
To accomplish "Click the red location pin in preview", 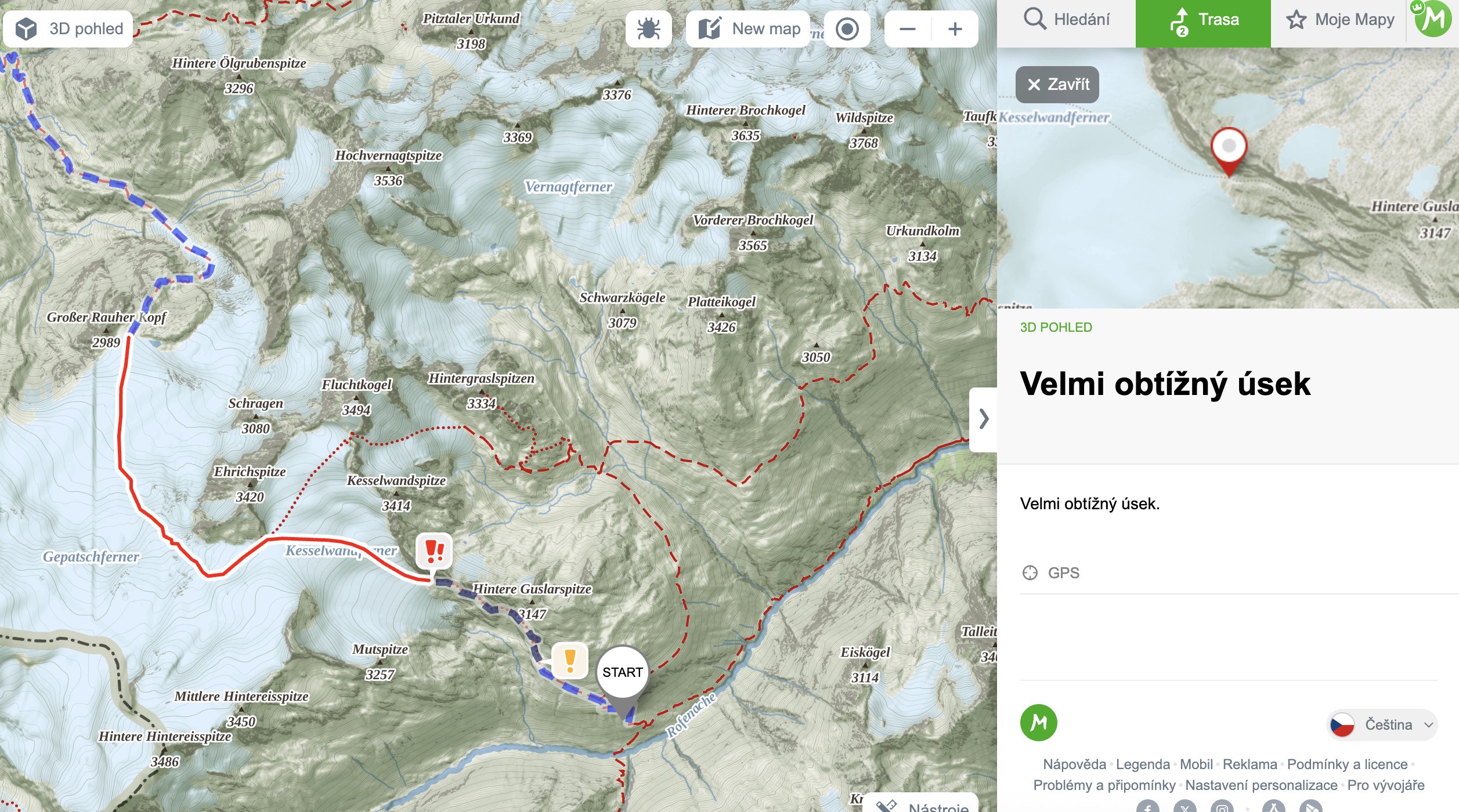I will tap(1229, 148).
